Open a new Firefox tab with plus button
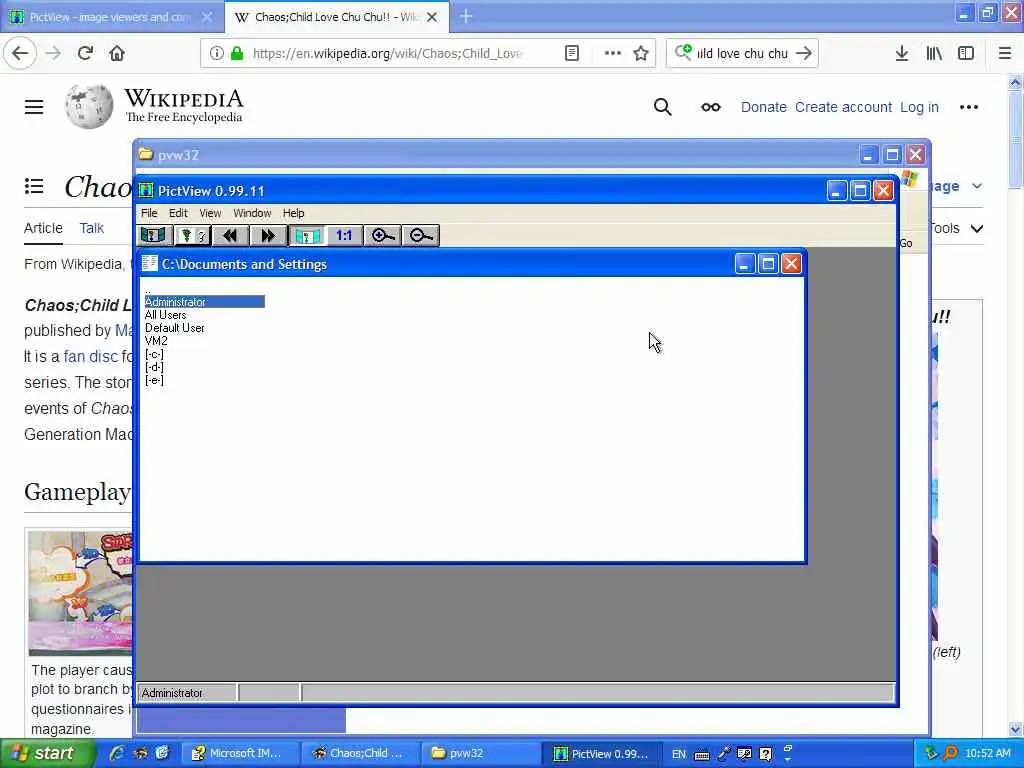 (466, 16)
